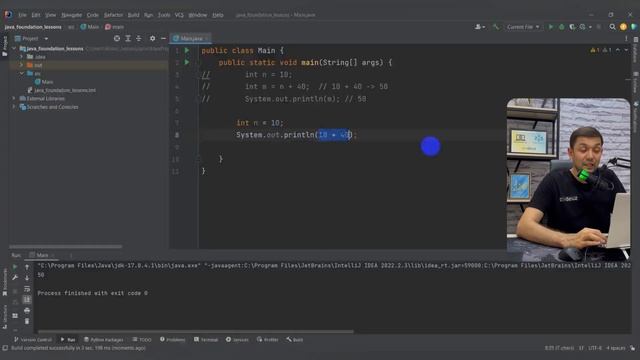Click Collapse All icon in Project panel
This screenshot has width=640, height=360.
coord(139,38)
